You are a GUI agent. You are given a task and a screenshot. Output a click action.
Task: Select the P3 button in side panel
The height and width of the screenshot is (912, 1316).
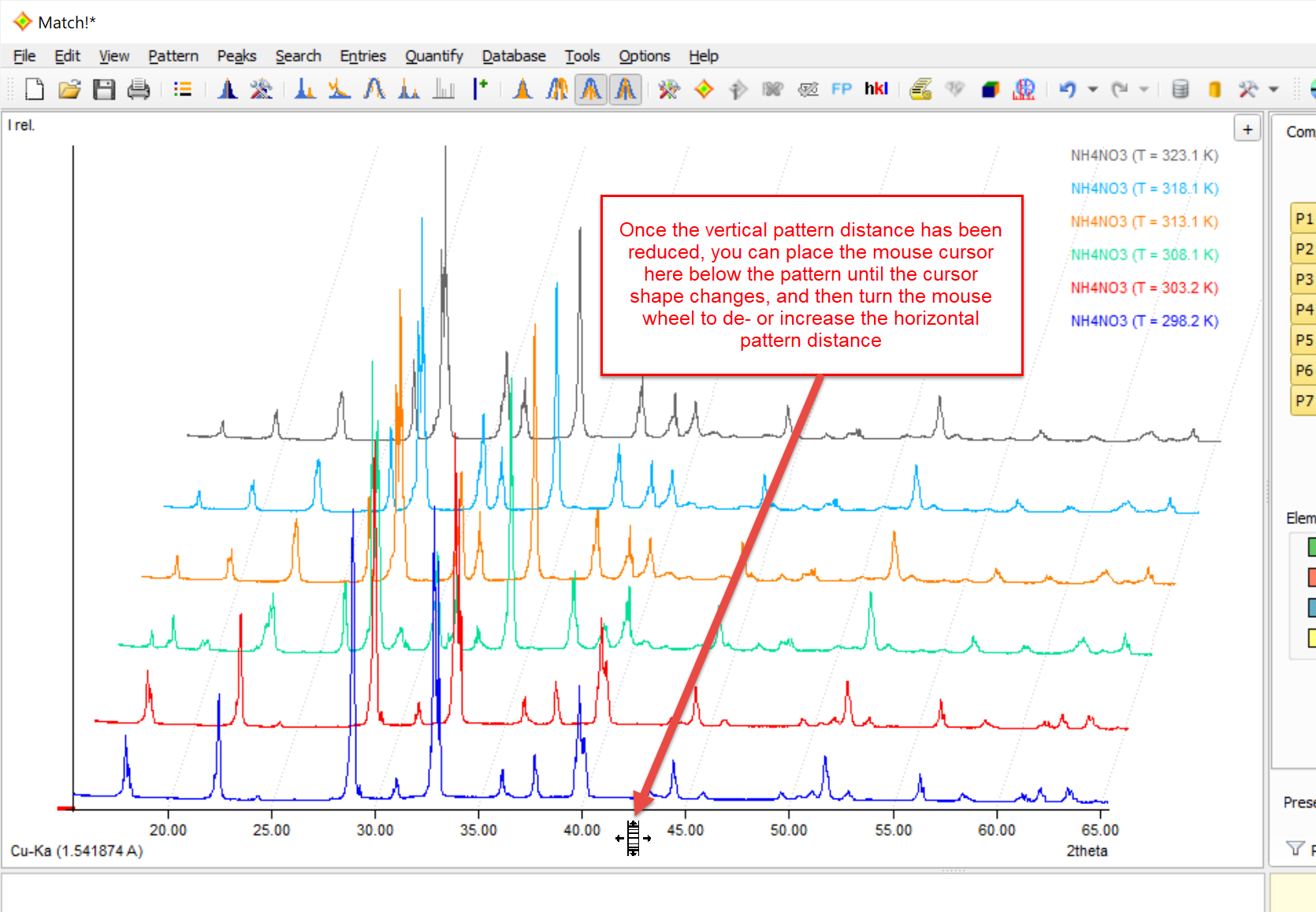[1304, 279]
